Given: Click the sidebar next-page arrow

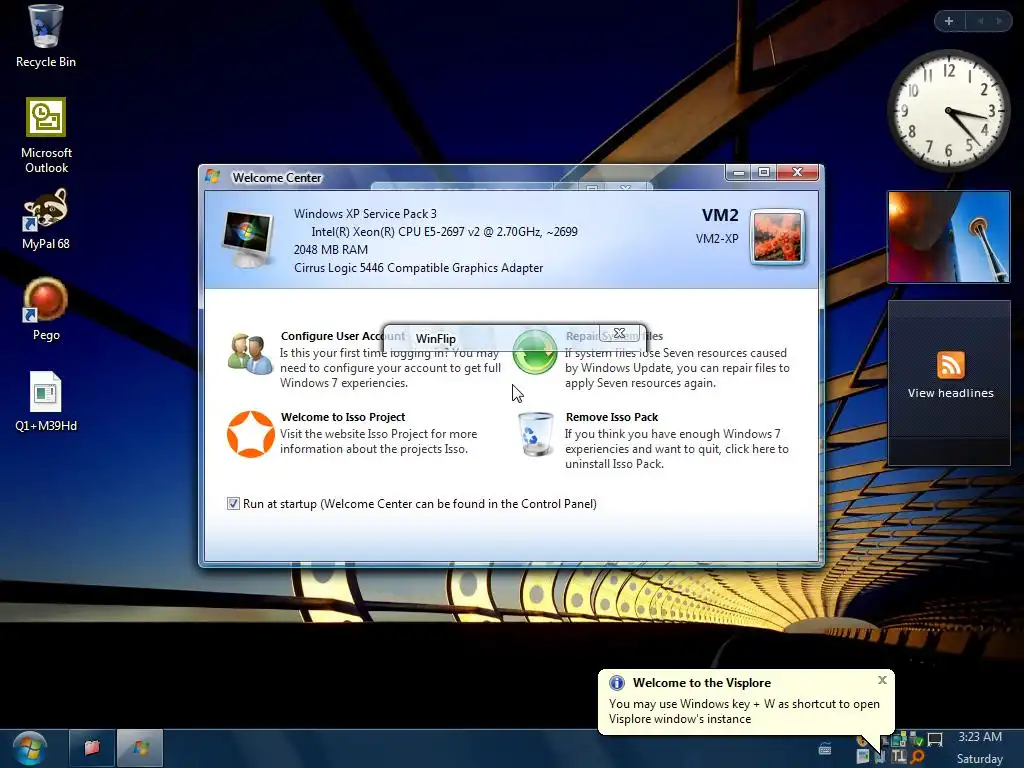Looking at the screenshot, I should tap(999, 21).
